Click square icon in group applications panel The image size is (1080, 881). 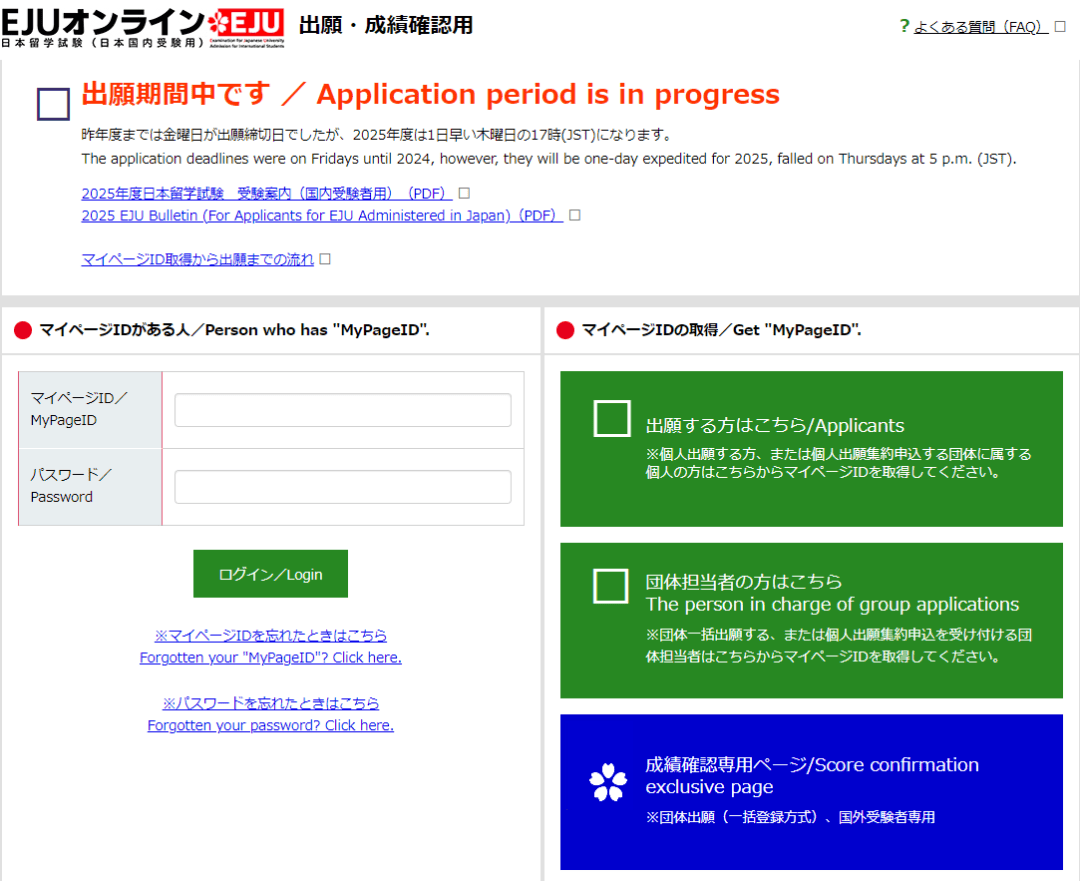coord(610,586)
